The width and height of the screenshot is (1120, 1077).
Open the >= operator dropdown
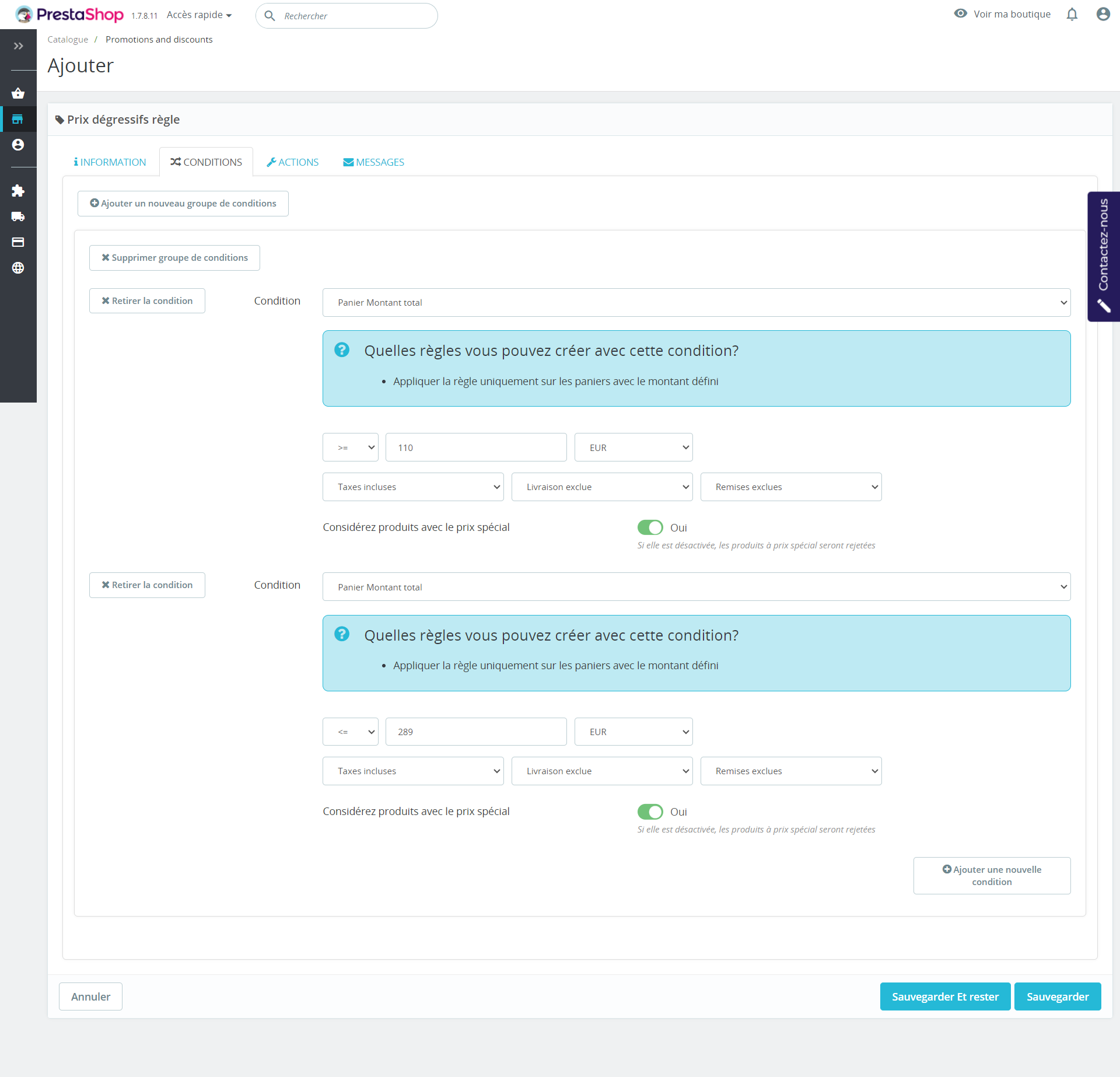(x=350, y=447)
